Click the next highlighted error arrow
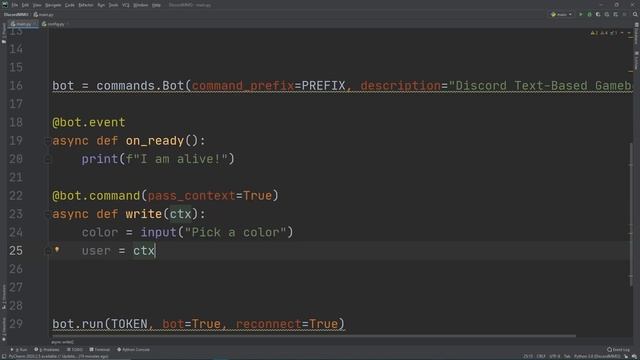 point(629,33)
